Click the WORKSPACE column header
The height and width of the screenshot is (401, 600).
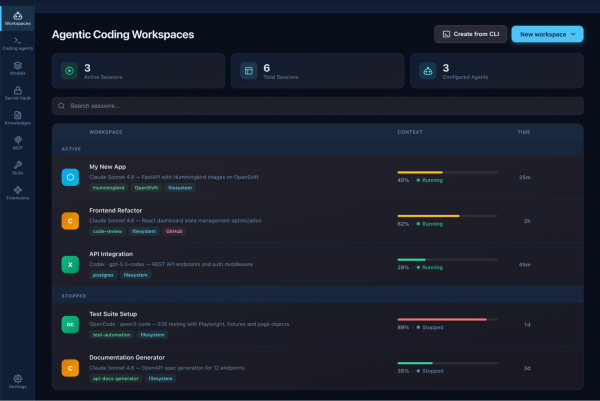(x=106, y=132)
